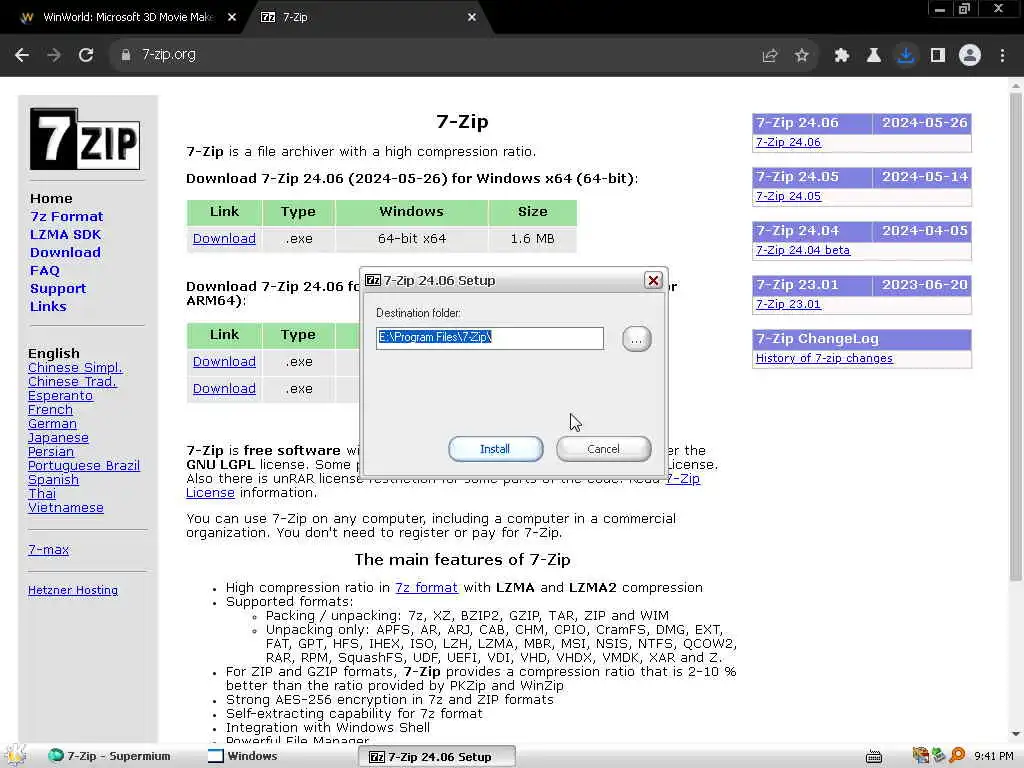Viewport: 1024px width, 768px height.
Task: Open the browser three-dot menu
Action: (1002, 56)
